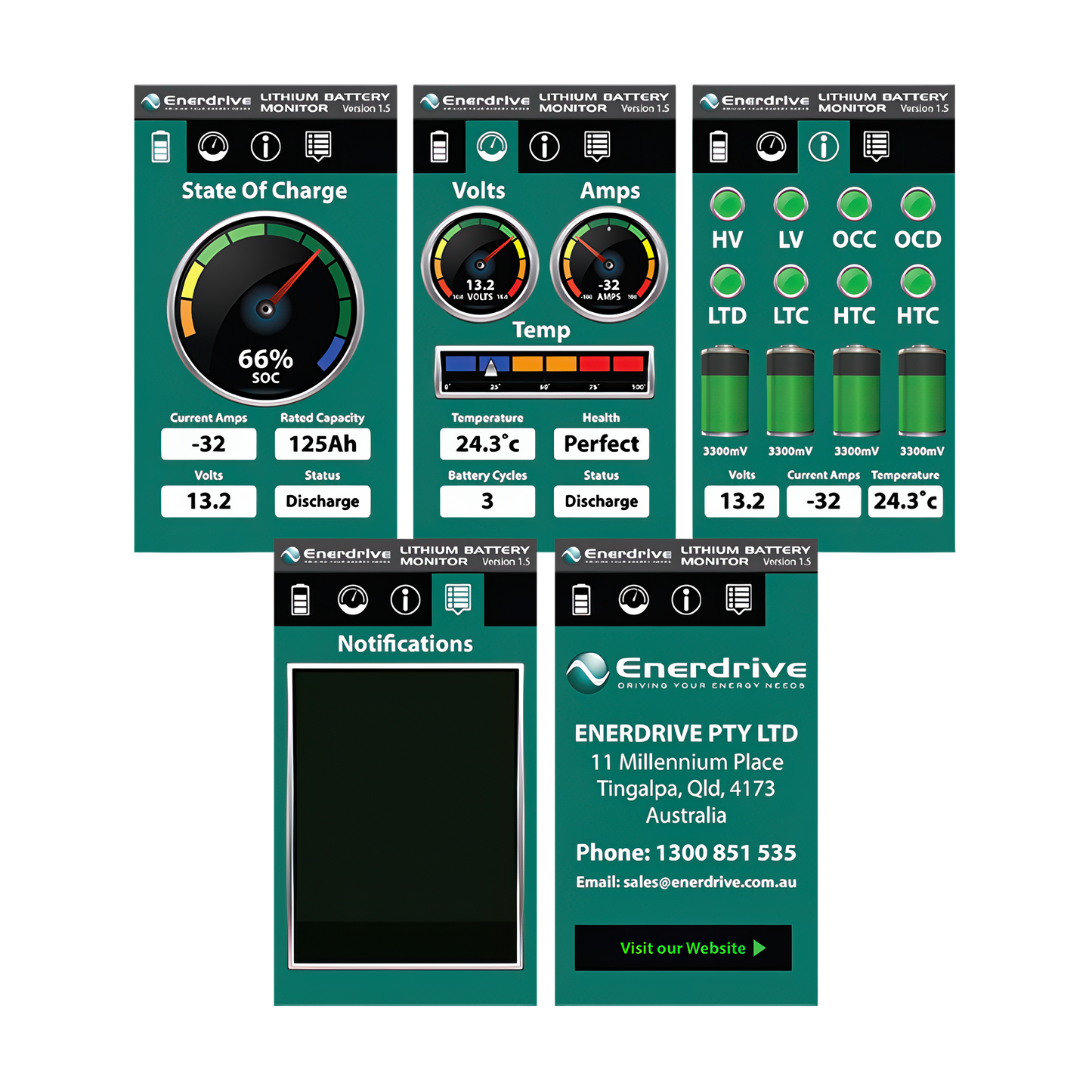Click Status Discharge in Volts Amps screen

tap(602, 501)
